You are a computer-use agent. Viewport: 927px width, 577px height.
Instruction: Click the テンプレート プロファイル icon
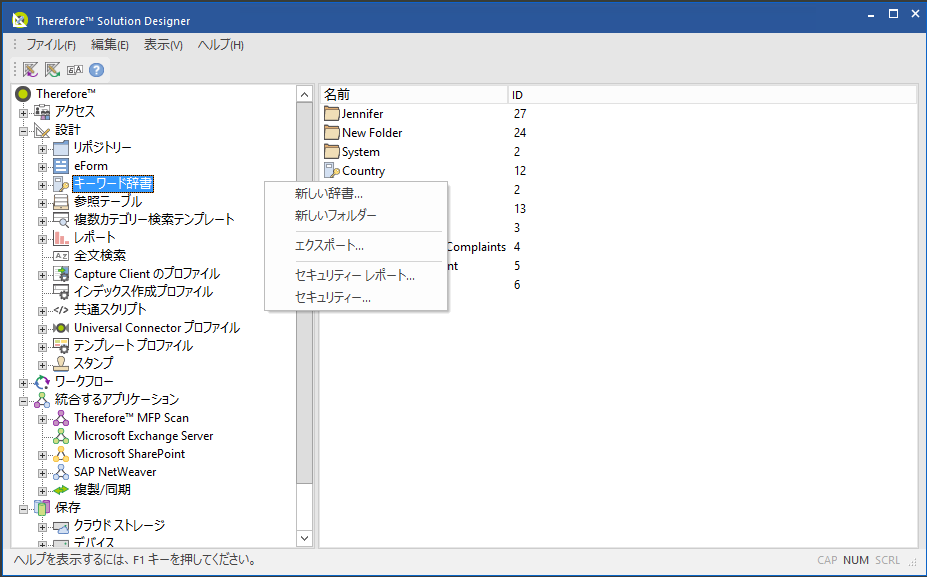pyautogui.click(x=61, y=345)
